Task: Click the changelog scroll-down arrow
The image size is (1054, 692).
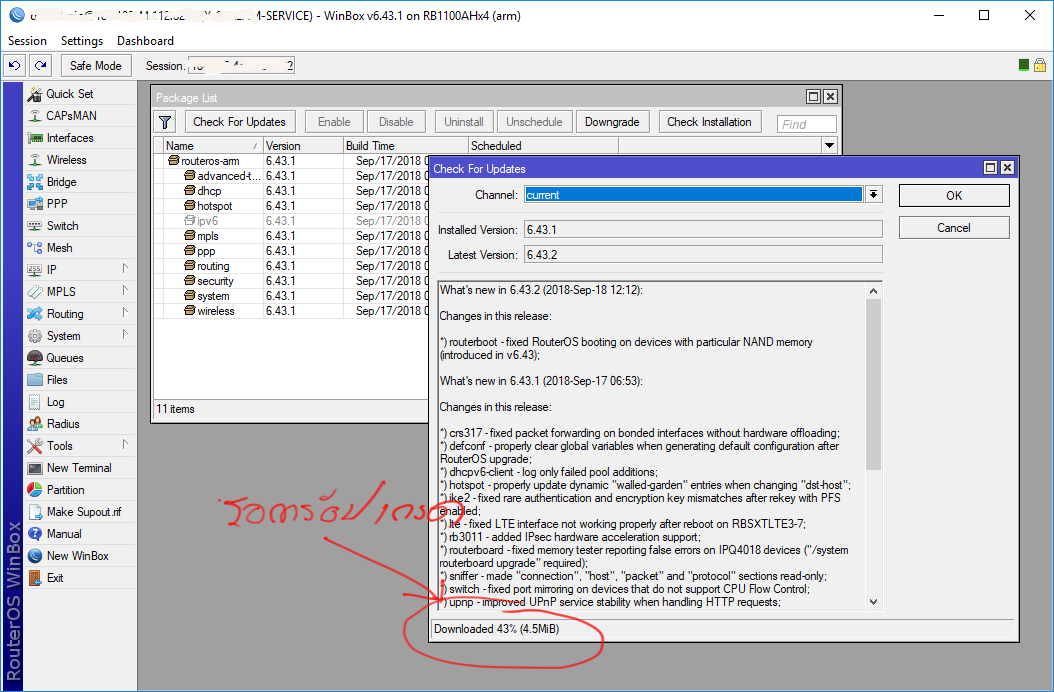Action: pyautogui.click(x=873, y=602)
